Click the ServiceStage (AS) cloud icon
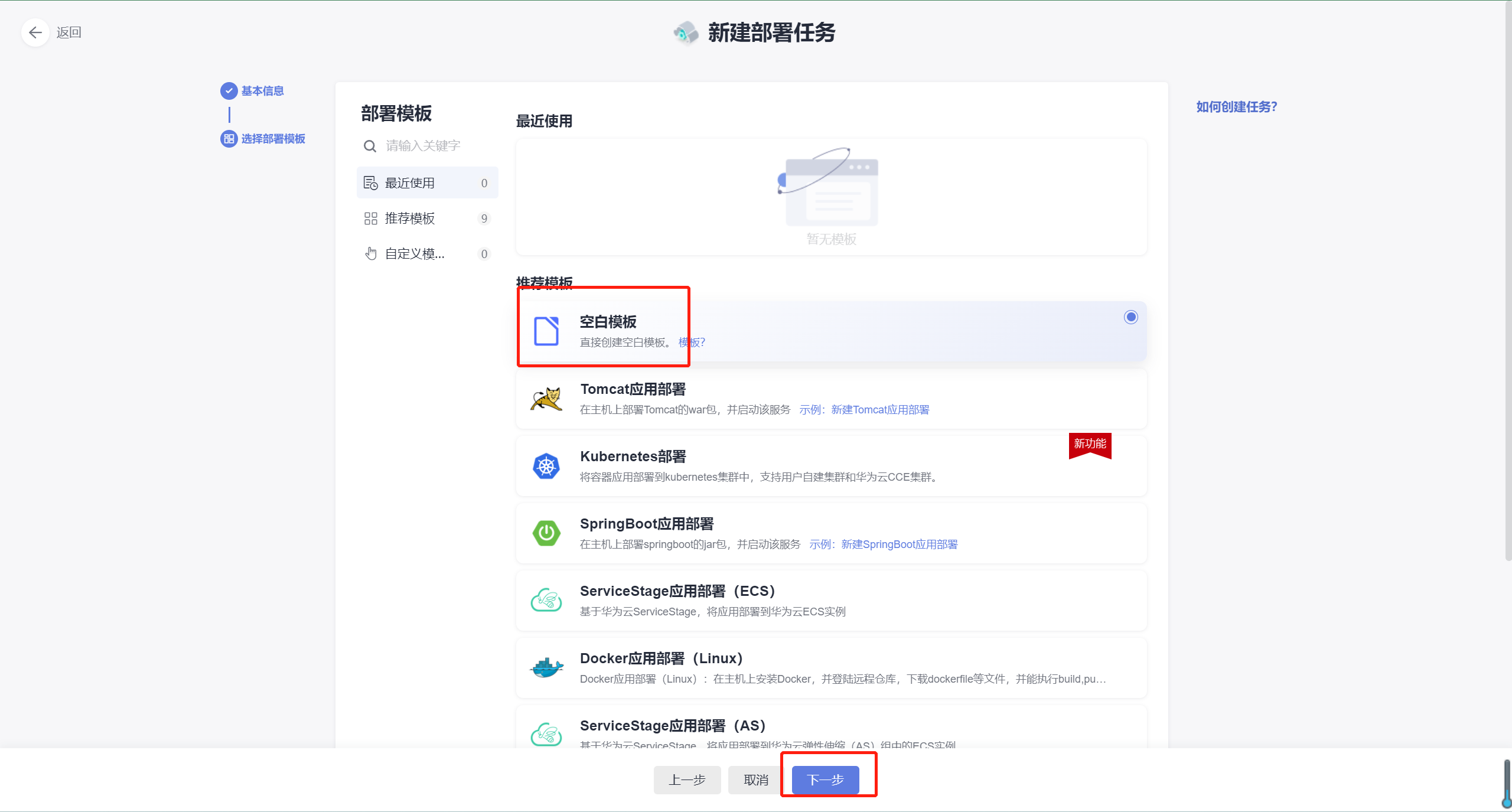Viewport: 1512px width, 812px height. [546, 735]
